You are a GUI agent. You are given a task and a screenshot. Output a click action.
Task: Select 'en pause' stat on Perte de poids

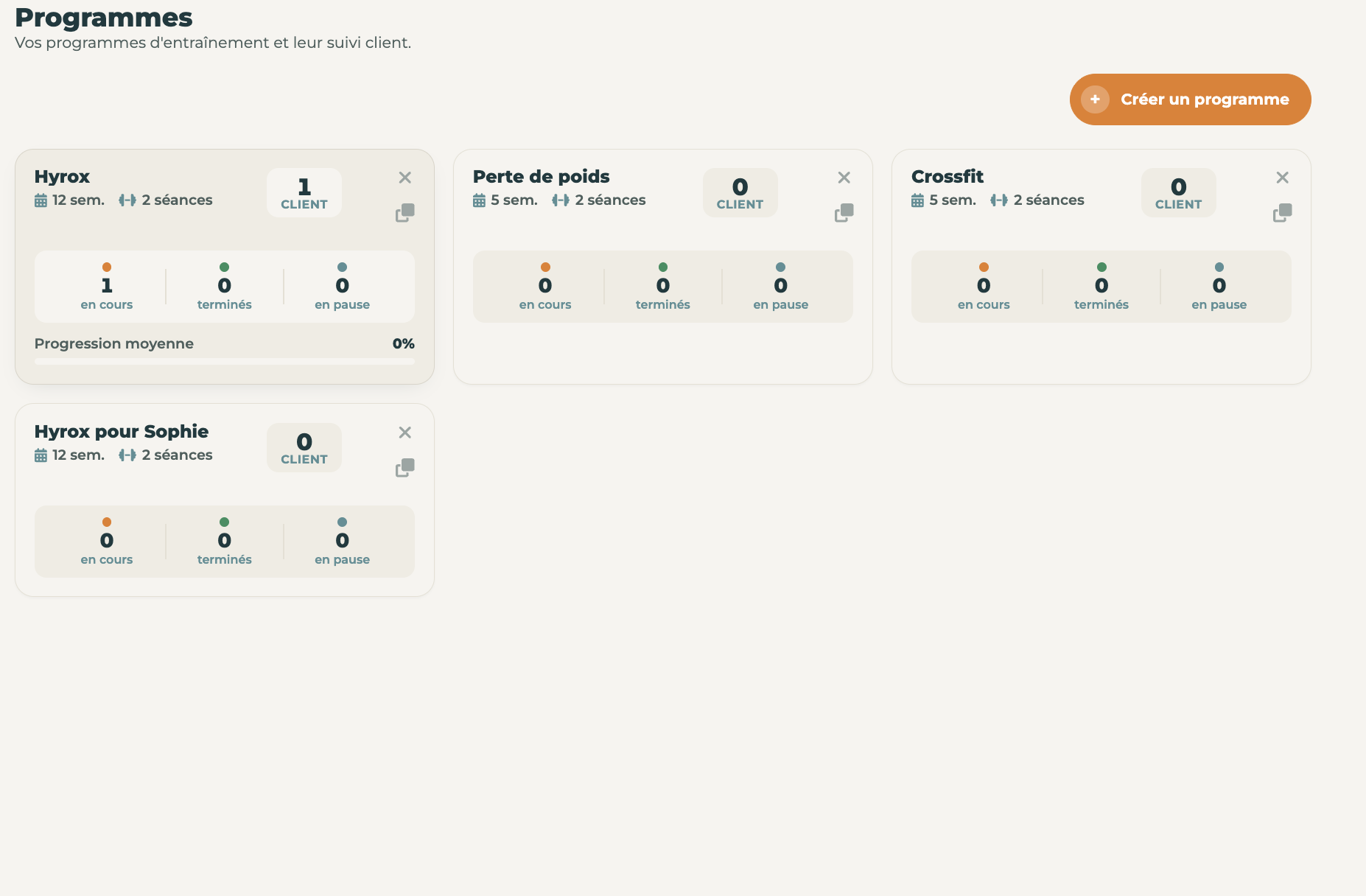click(x=781, y=287)
